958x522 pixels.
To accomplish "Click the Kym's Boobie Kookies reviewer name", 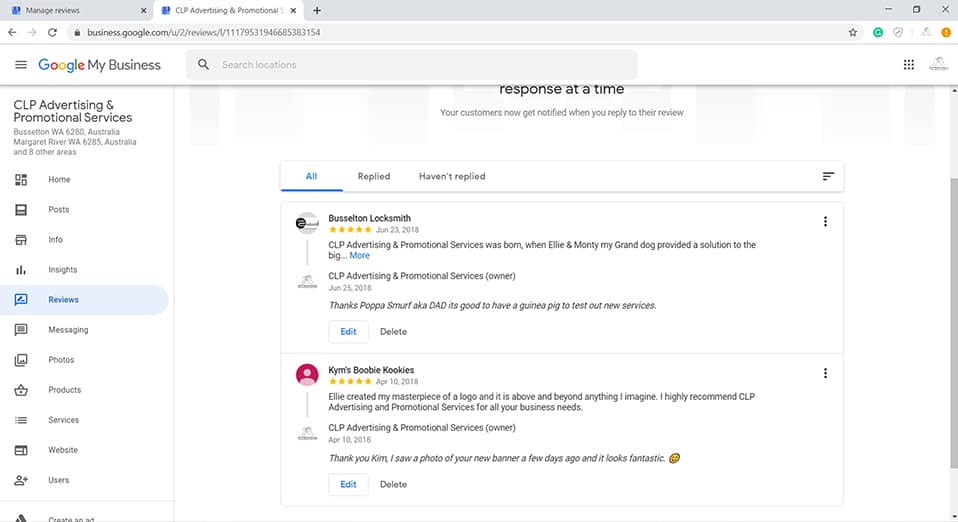I will coord(371,370).
